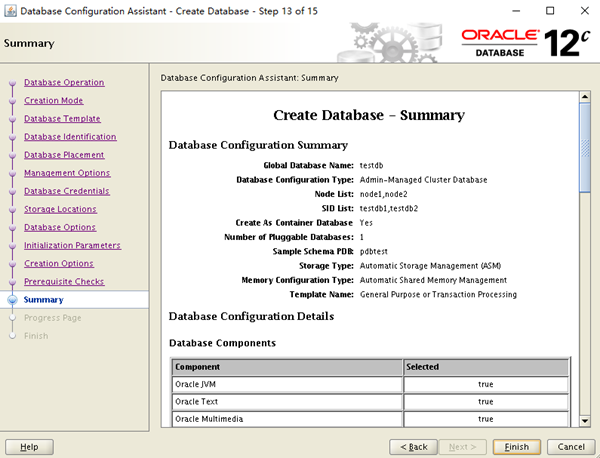Jump to Database Identification step
Screen dimensions: 600x458
(x=70, y=137)
